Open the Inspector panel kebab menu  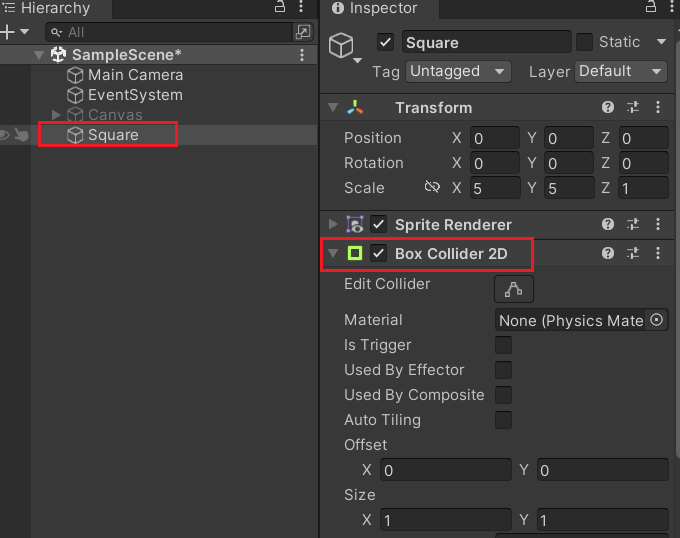pos(672,7)
